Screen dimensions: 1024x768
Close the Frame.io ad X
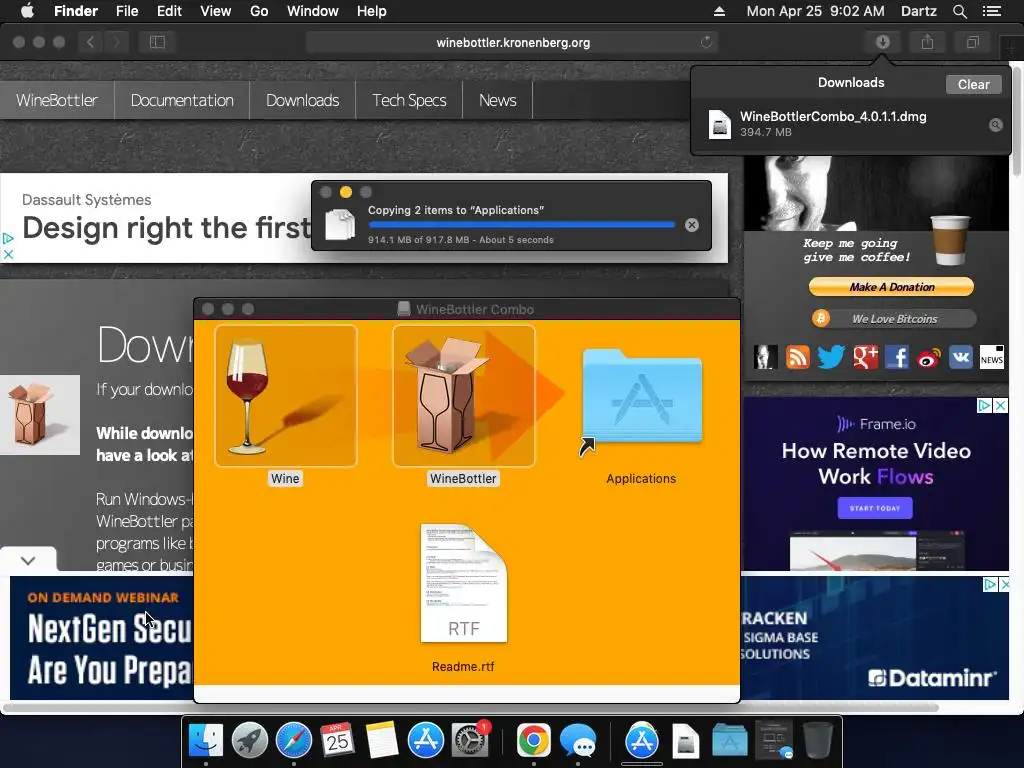[1000, 406]
